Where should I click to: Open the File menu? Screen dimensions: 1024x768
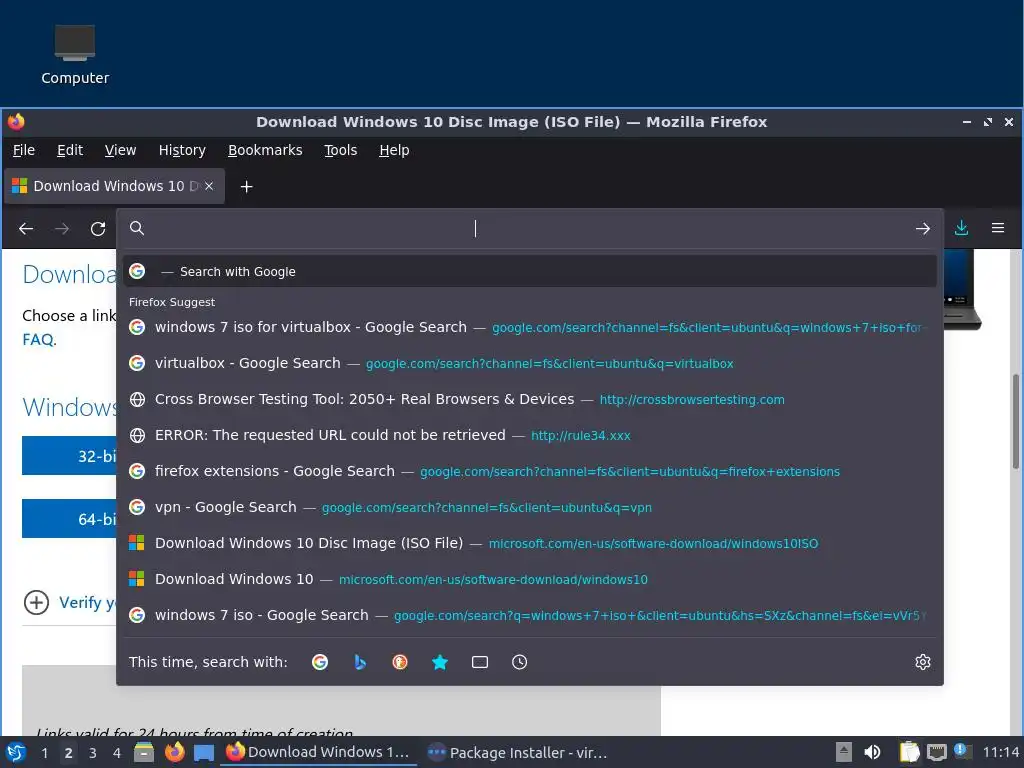24,150
